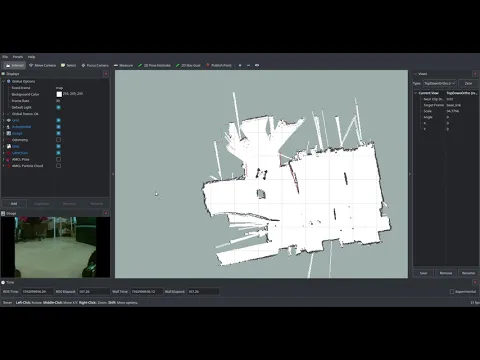Screen dimensions: 480x360
Task: Click the Reset button in status bar
Action: (7, 303)
